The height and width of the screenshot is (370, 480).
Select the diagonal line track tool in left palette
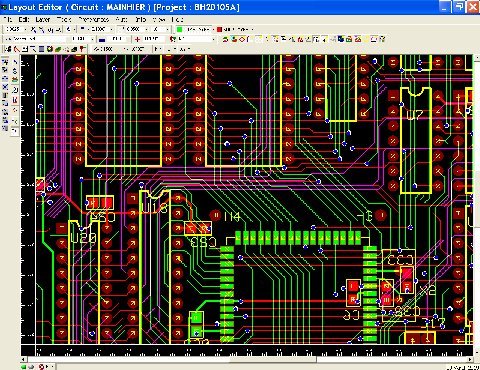click(15, 62)
